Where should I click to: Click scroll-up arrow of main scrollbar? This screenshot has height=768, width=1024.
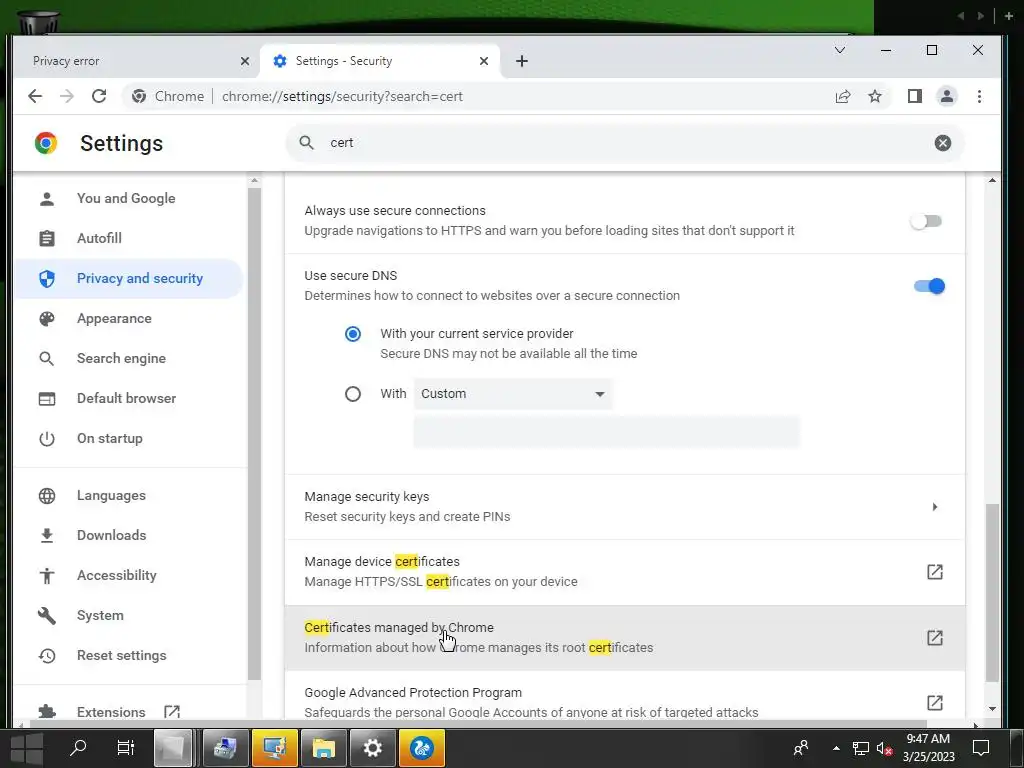pyautogui.click(x=993, y=180)
